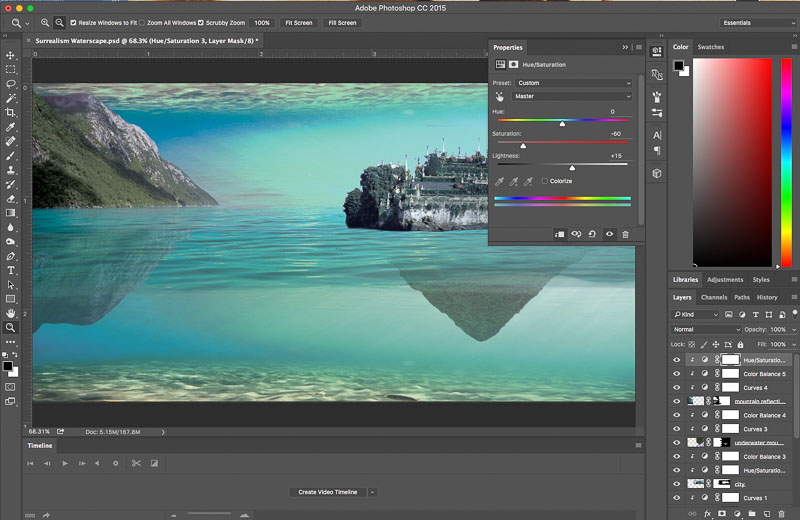Open the Normal blend mode dropdown
The image size is (800, 520).
coord(706,329)
